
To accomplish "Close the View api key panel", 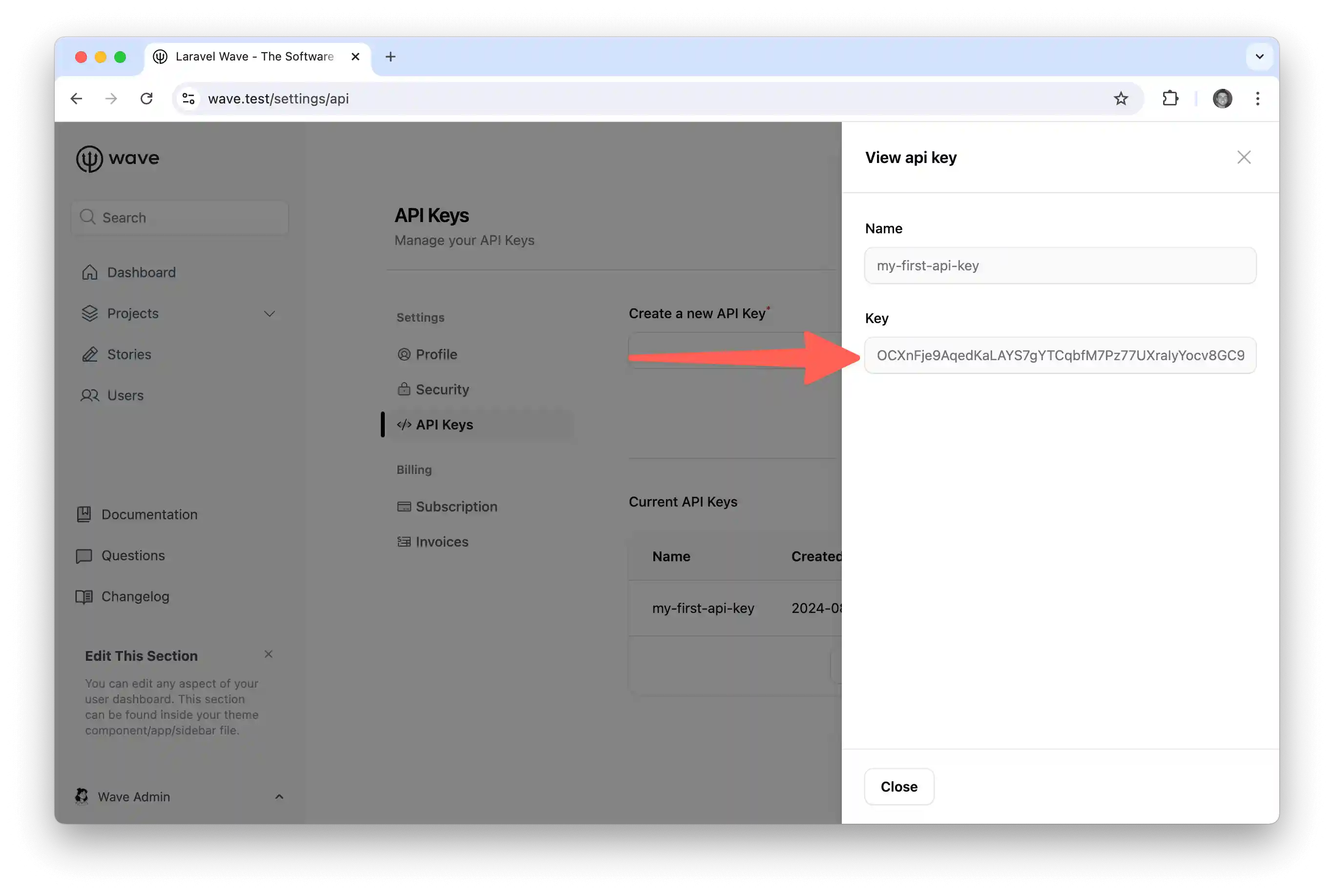I will coord(1244,157).
